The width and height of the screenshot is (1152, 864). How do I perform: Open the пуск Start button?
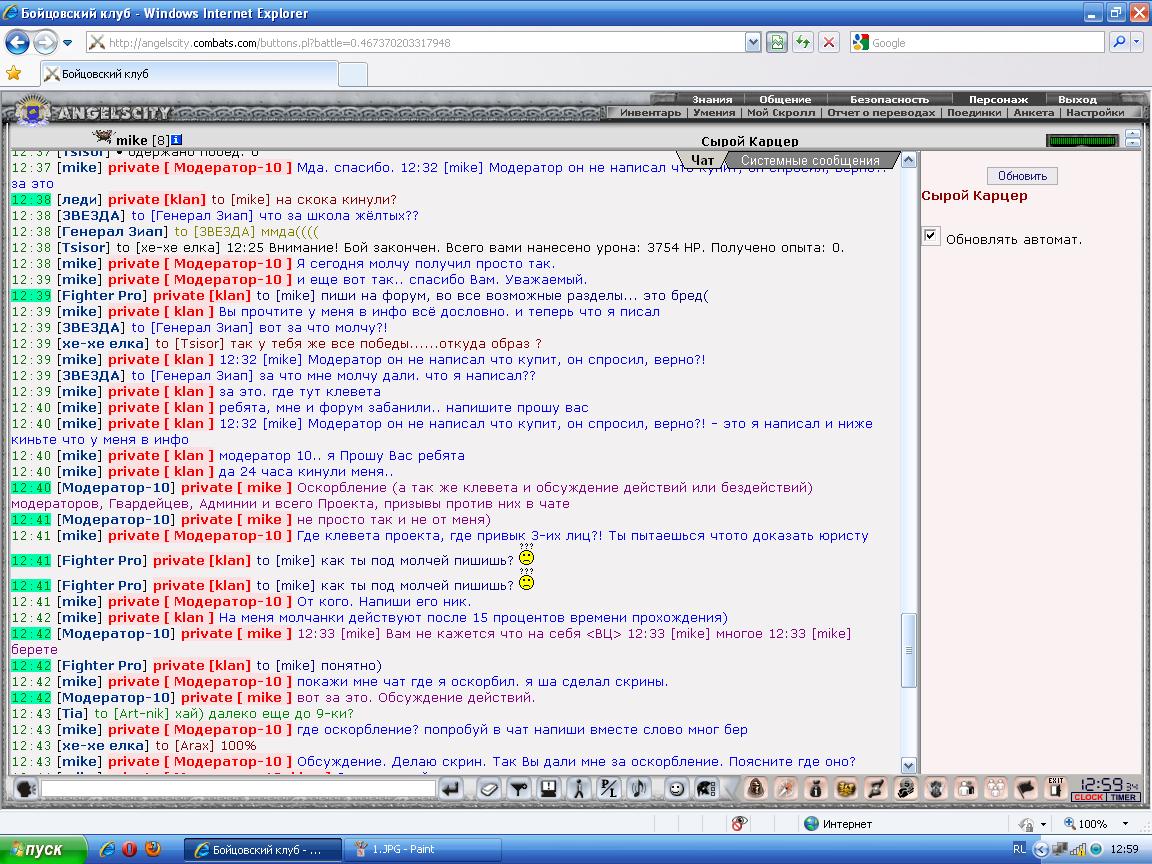(x=43, y=849)
